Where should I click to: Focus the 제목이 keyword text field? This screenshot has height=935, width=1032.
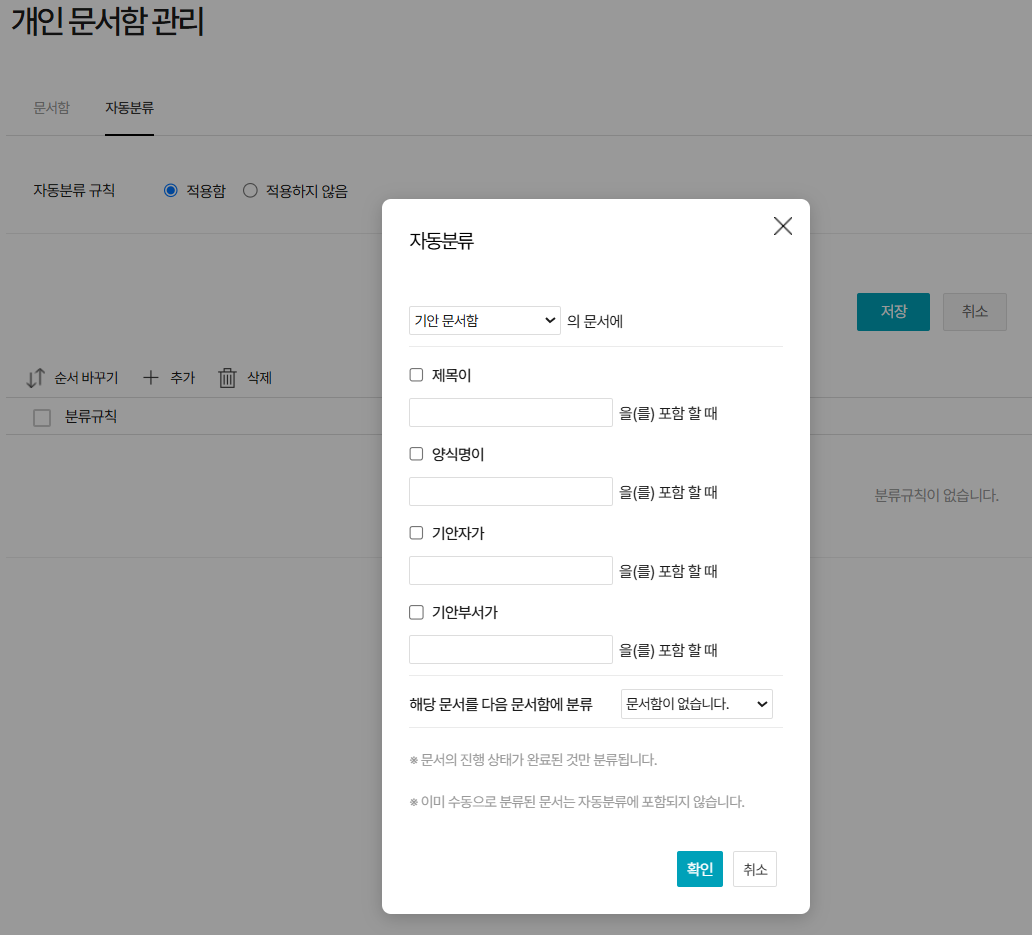(511, 413)
